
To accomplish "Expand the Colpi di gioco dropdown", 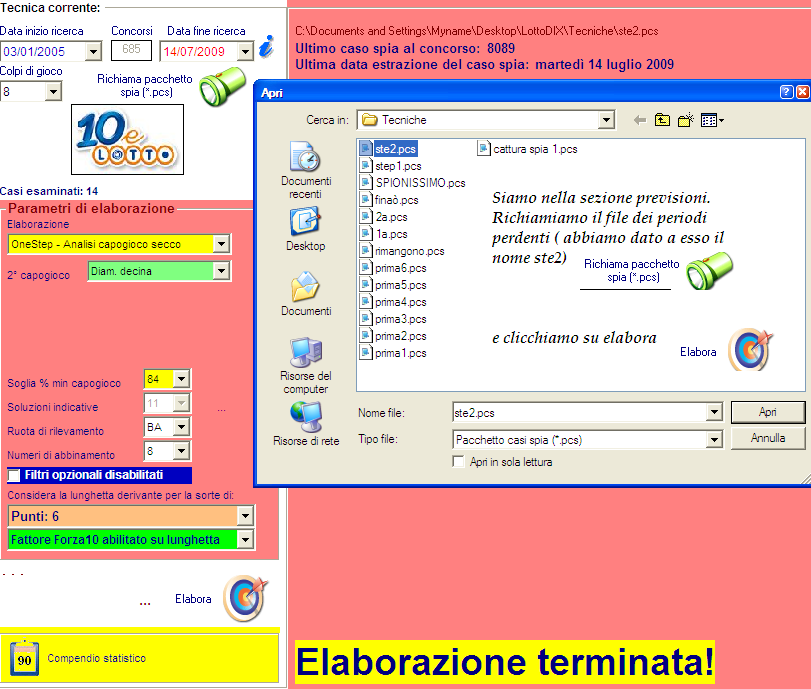I will (53, 92).
